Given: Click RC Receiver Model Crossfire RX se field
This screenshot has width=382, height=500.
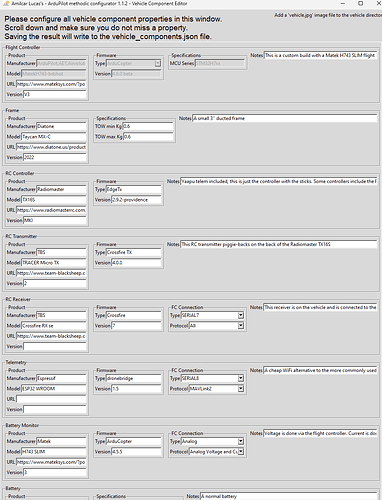Looking at the screenshot, I should pyautogui.click(x=54, y=326).
